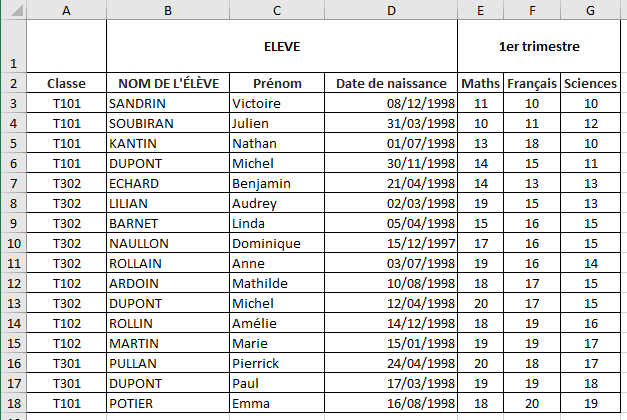Select the column G header
627x420 pixels.
pos(591,10)
